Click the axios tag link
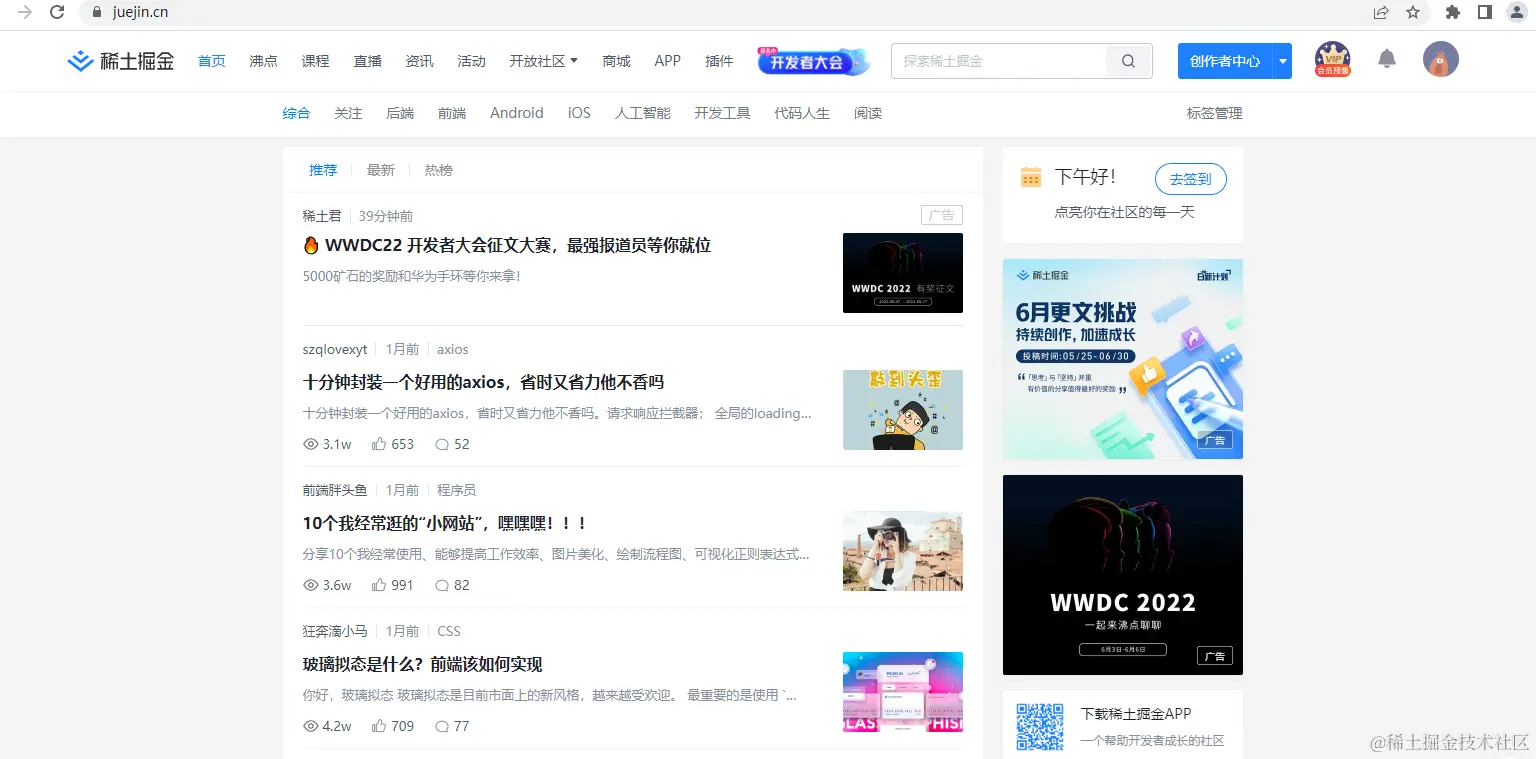Image resolution: width=1536 pixels, height=759 pixels. click(453, 349)
